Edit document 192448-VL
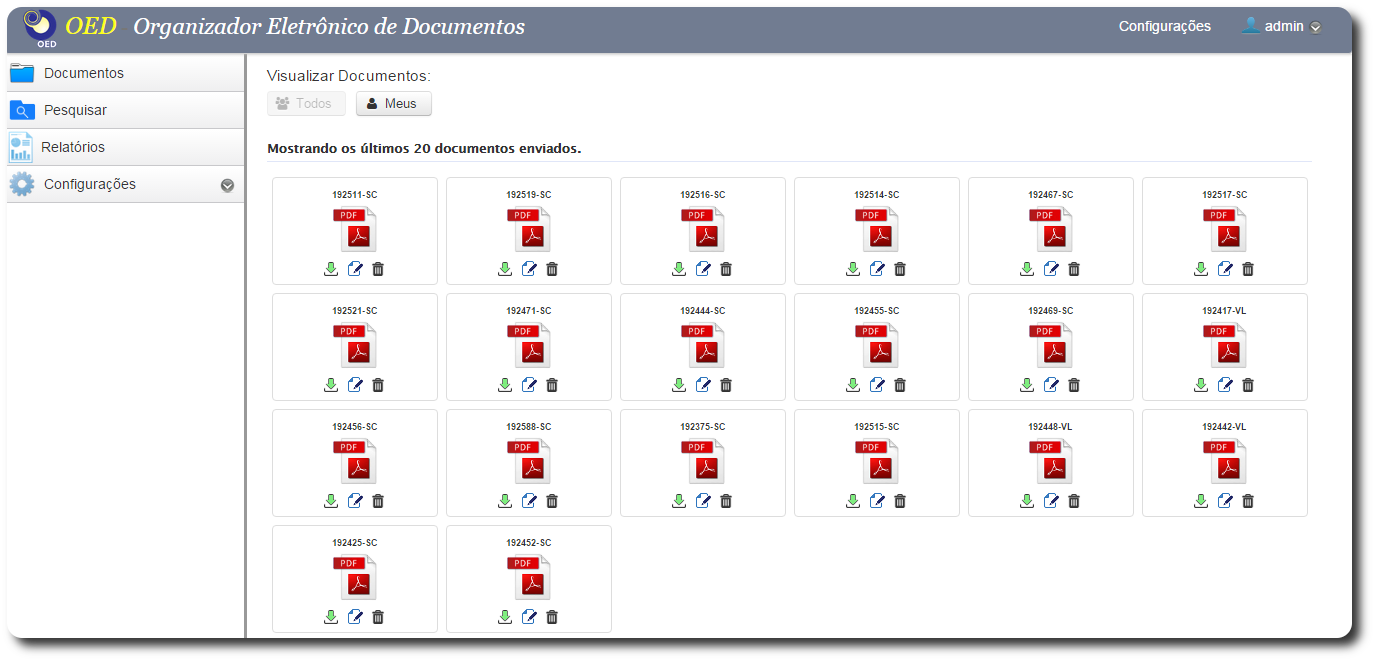 tap(1051, 501)
